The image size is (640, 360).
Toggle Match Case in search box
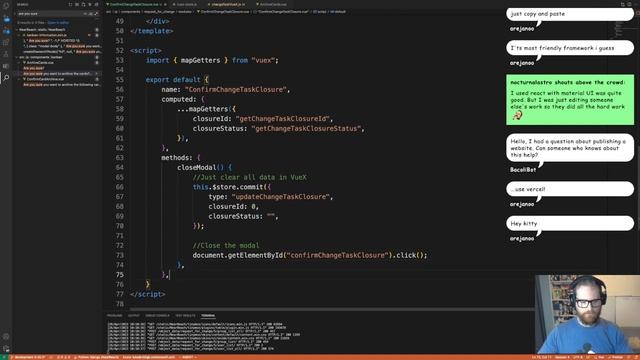tap(85, 14)
